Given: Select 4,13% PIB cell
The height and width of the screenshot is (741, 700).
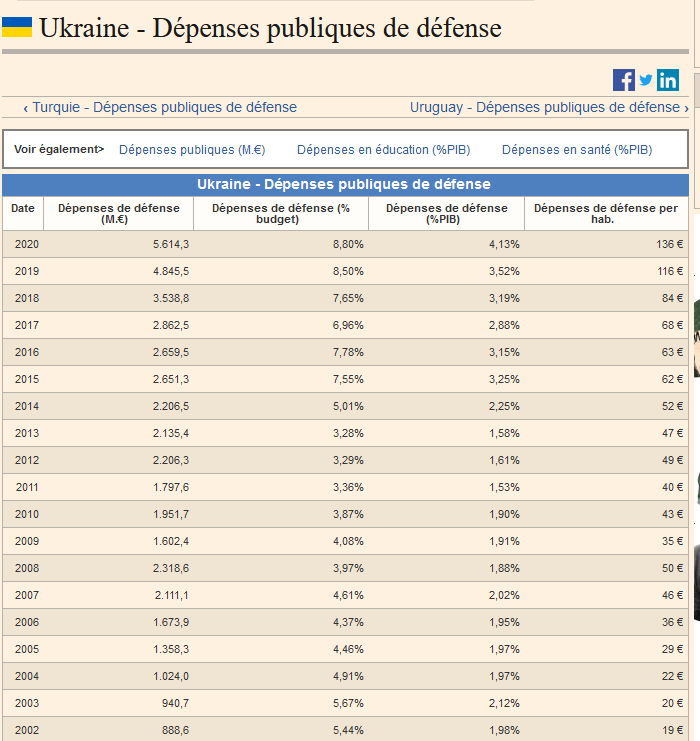Looking at the screenshot, I should click(446, 244).
